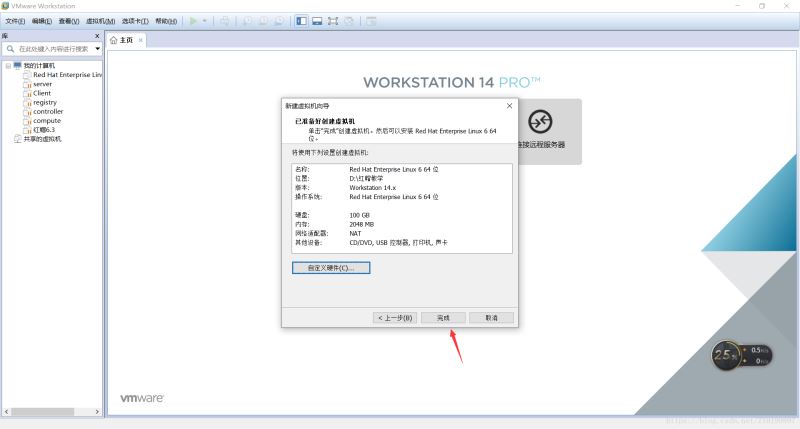Screen dimensions: 800x429
Task: Click the 上一步(B) back button
Action: point(394,317)
